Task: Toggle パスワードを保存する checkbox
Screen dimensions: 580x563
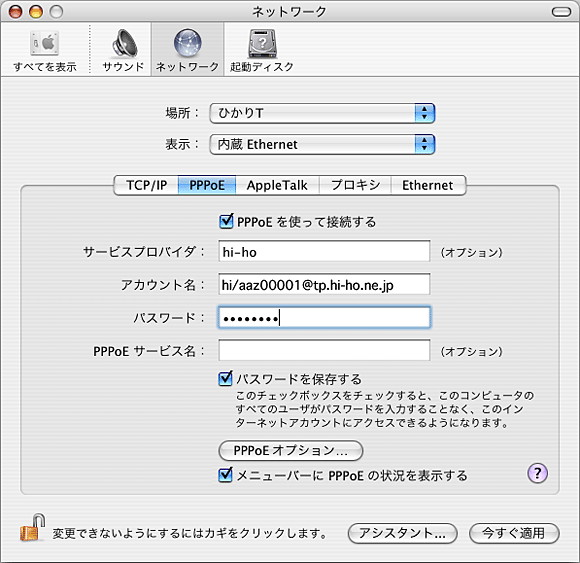Action: (x=225, y=378)
